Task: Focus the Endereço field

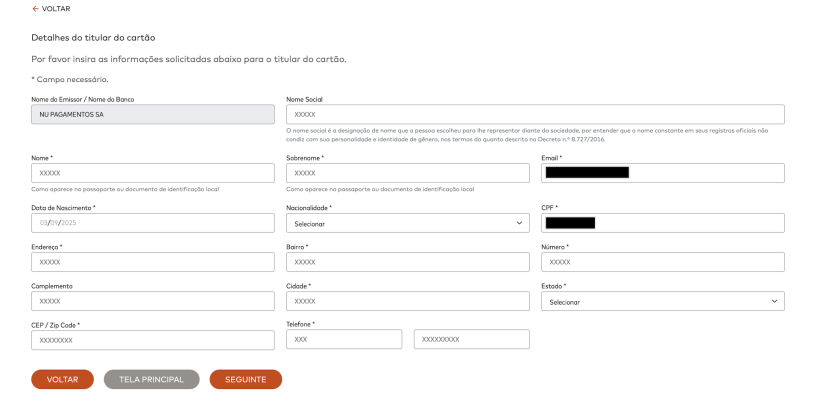Action: pos(153,262)
